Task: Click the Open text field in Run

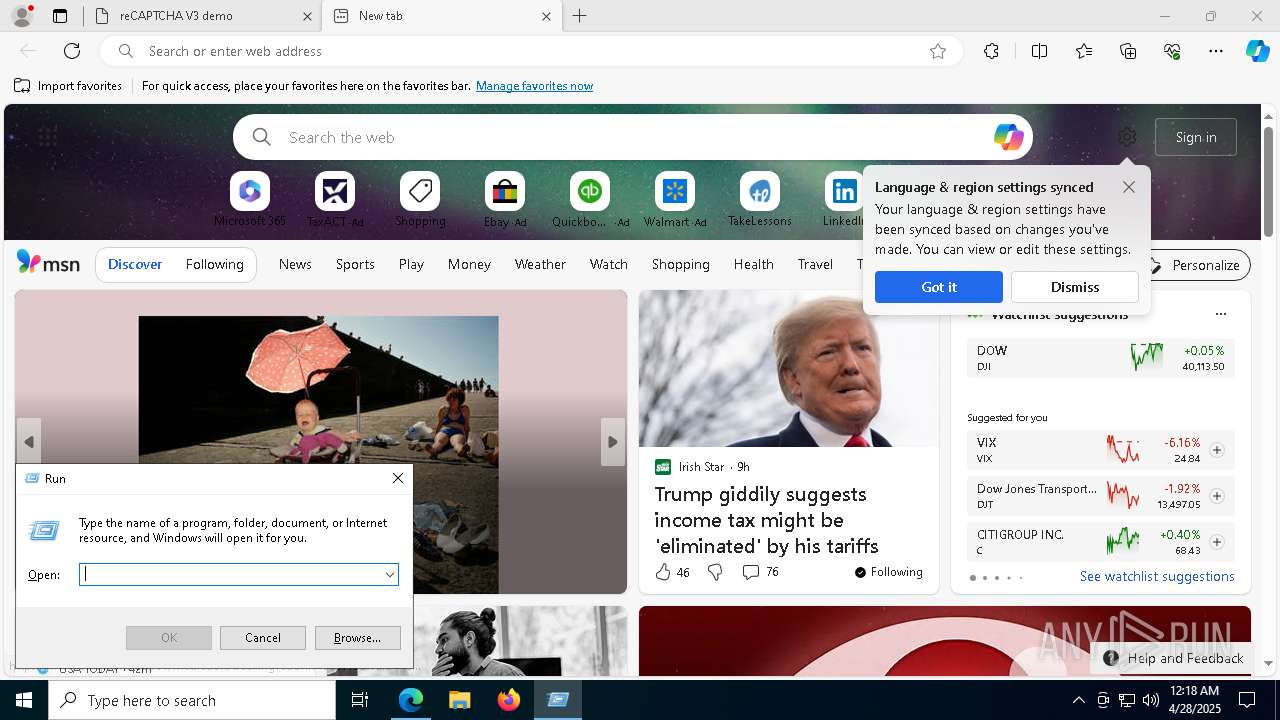Action: click(x=230, y=574)
